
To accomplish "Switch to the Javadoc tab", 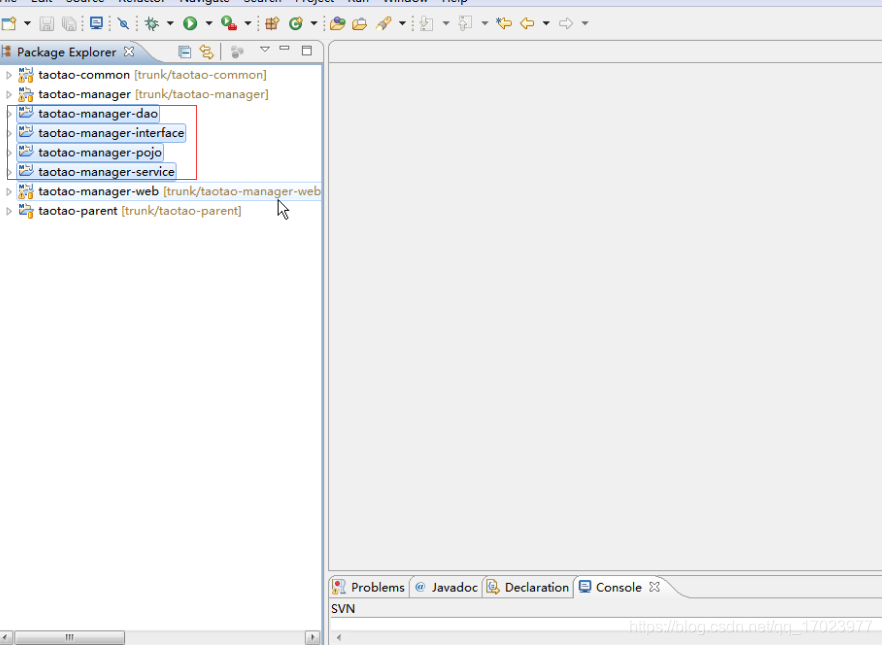I will (x=447, y=587).
